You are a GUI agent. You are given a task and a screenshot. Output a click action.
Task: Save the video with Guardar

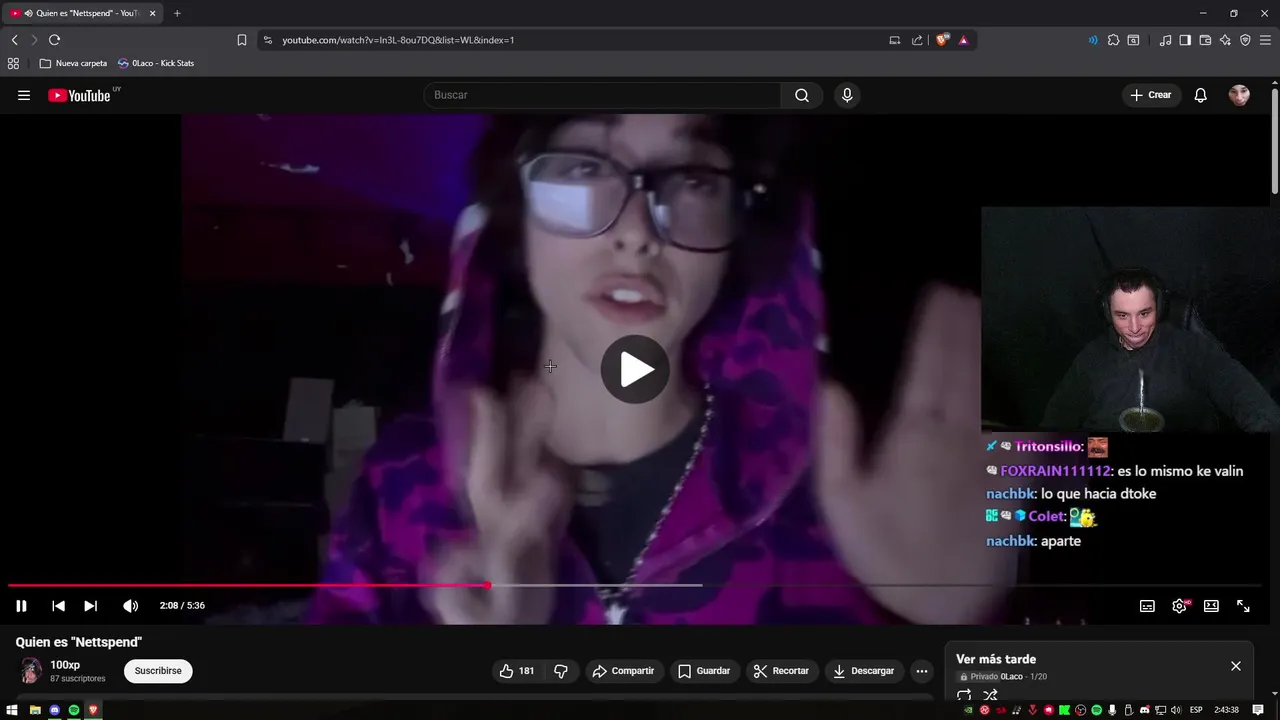[x=704, y=671]
